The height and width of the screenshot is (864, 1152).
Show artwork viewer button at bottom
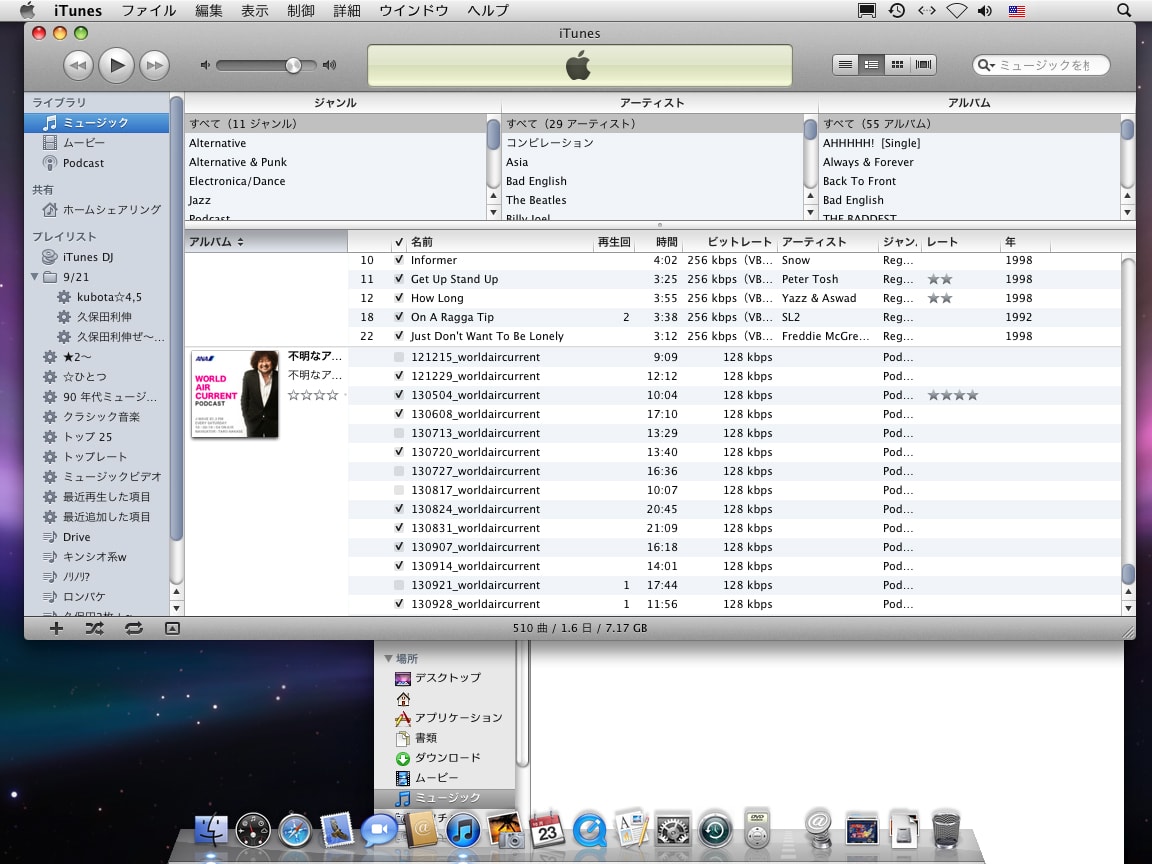point(172,628)
